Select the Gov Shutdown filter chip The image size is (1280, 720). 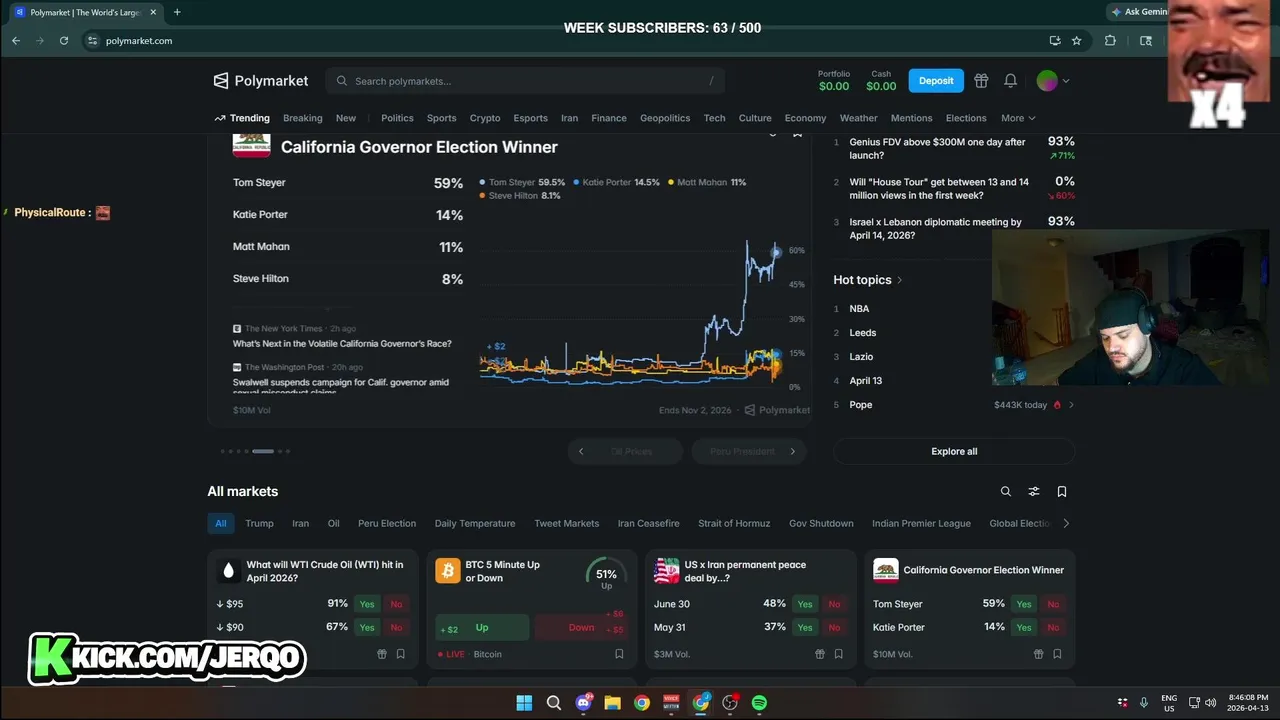[x=821, y=523]
